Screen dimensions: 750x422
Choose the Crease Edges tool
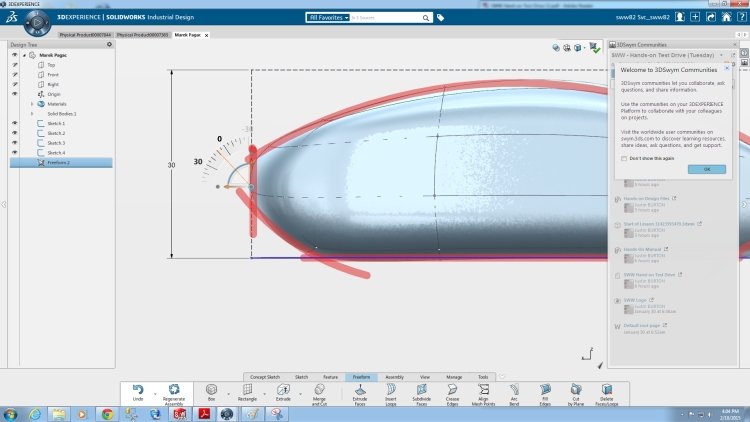pyautogui.click(x=451, y=392)
